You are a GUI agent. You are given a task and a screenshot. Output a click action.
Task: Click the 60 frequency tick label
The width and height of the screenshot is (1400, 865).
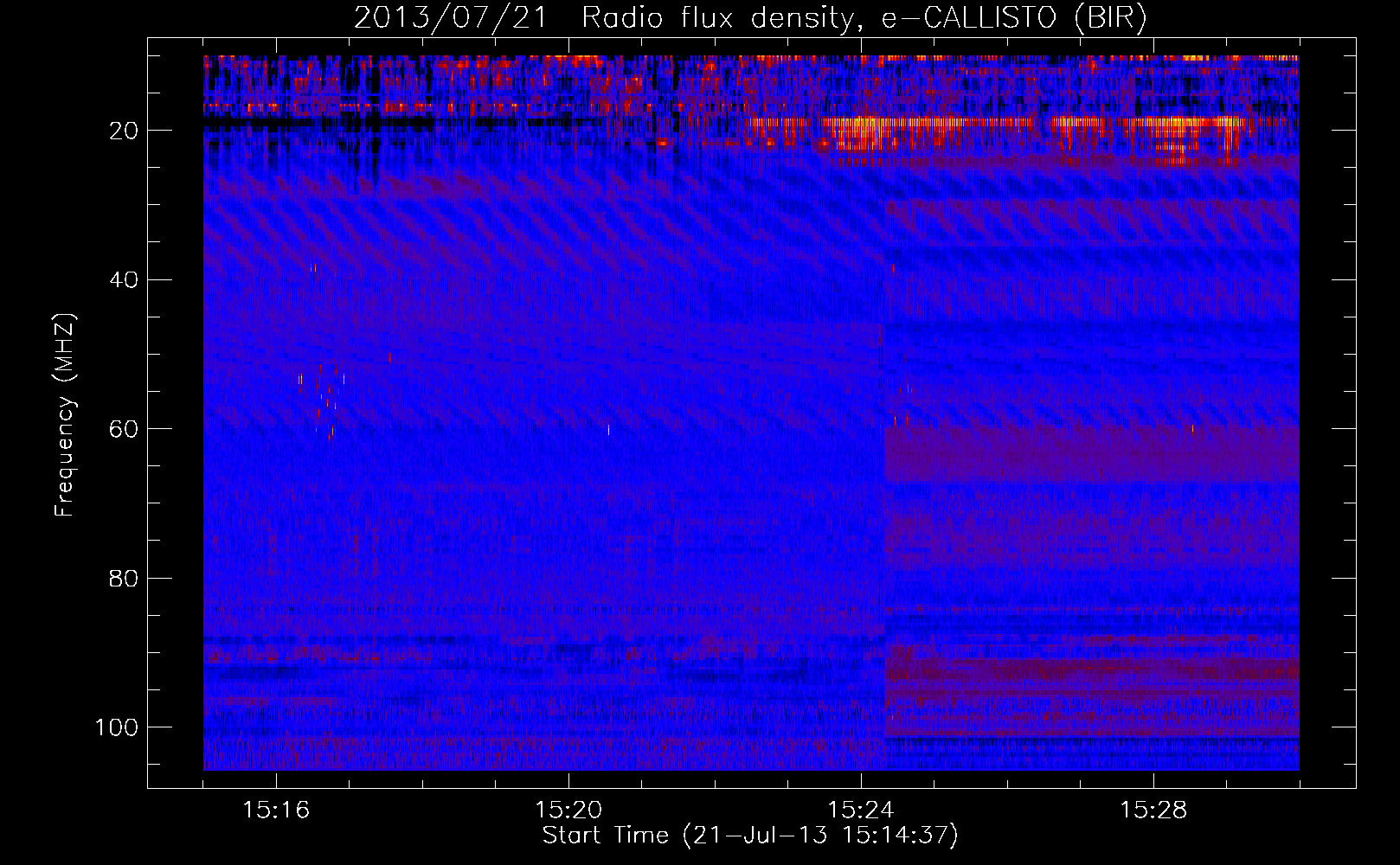click(x=124, y=429)
